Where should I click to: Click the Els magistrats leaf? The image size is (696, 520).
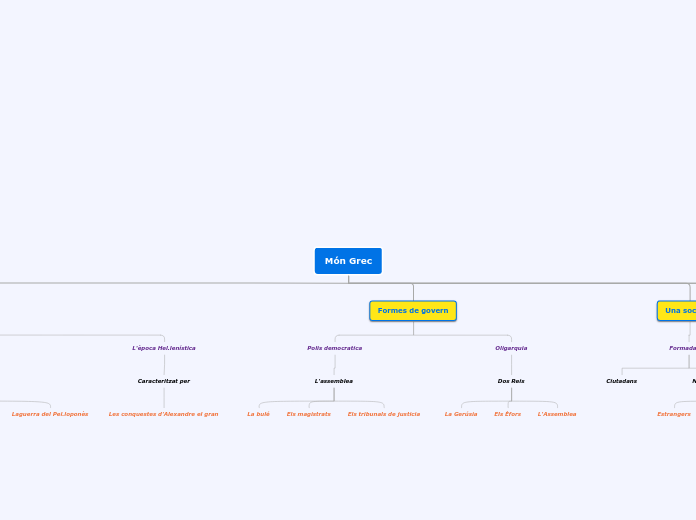309,414
